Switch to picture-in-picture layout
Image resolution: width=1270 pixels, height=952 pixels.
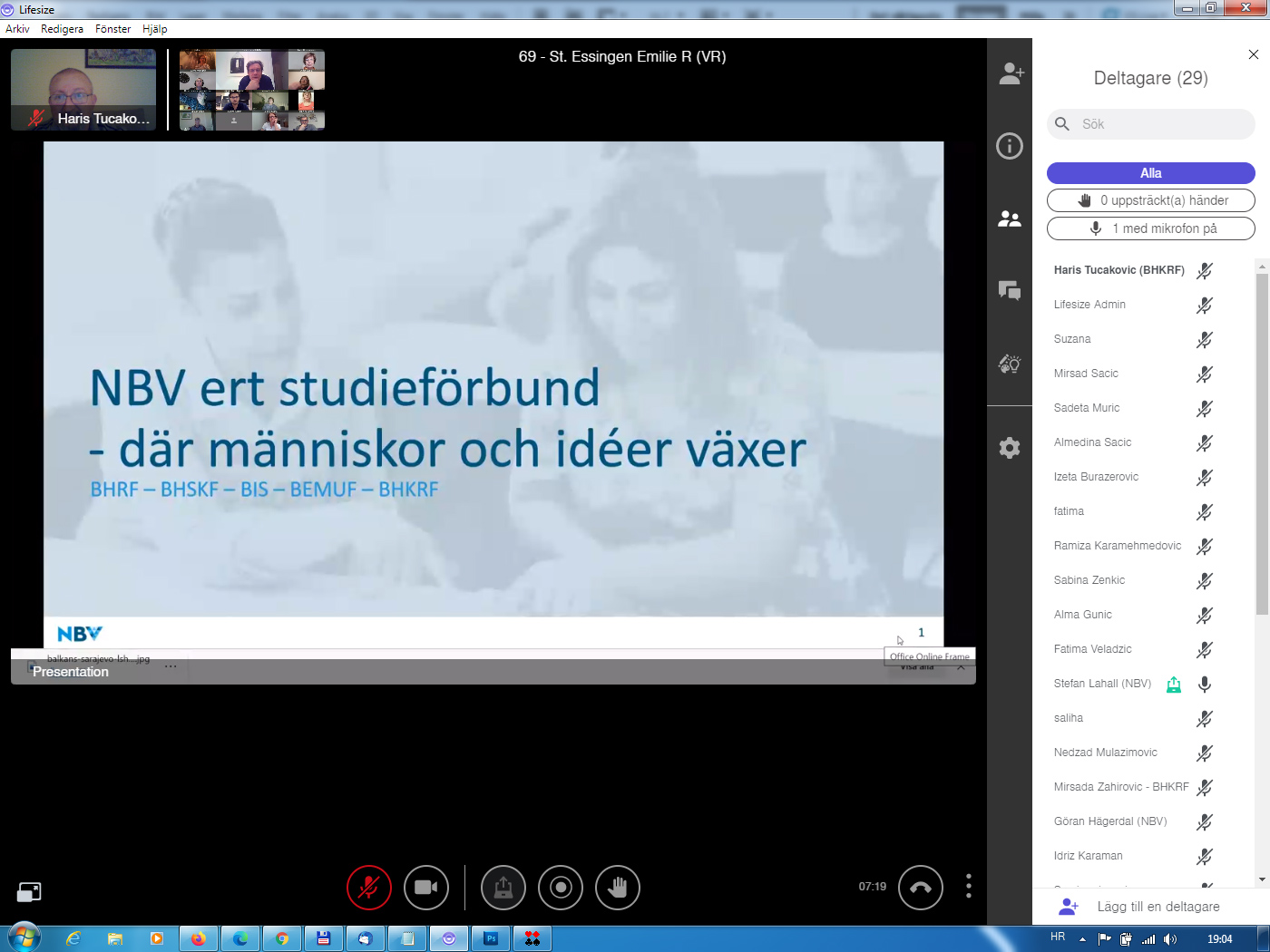(29, 892)
